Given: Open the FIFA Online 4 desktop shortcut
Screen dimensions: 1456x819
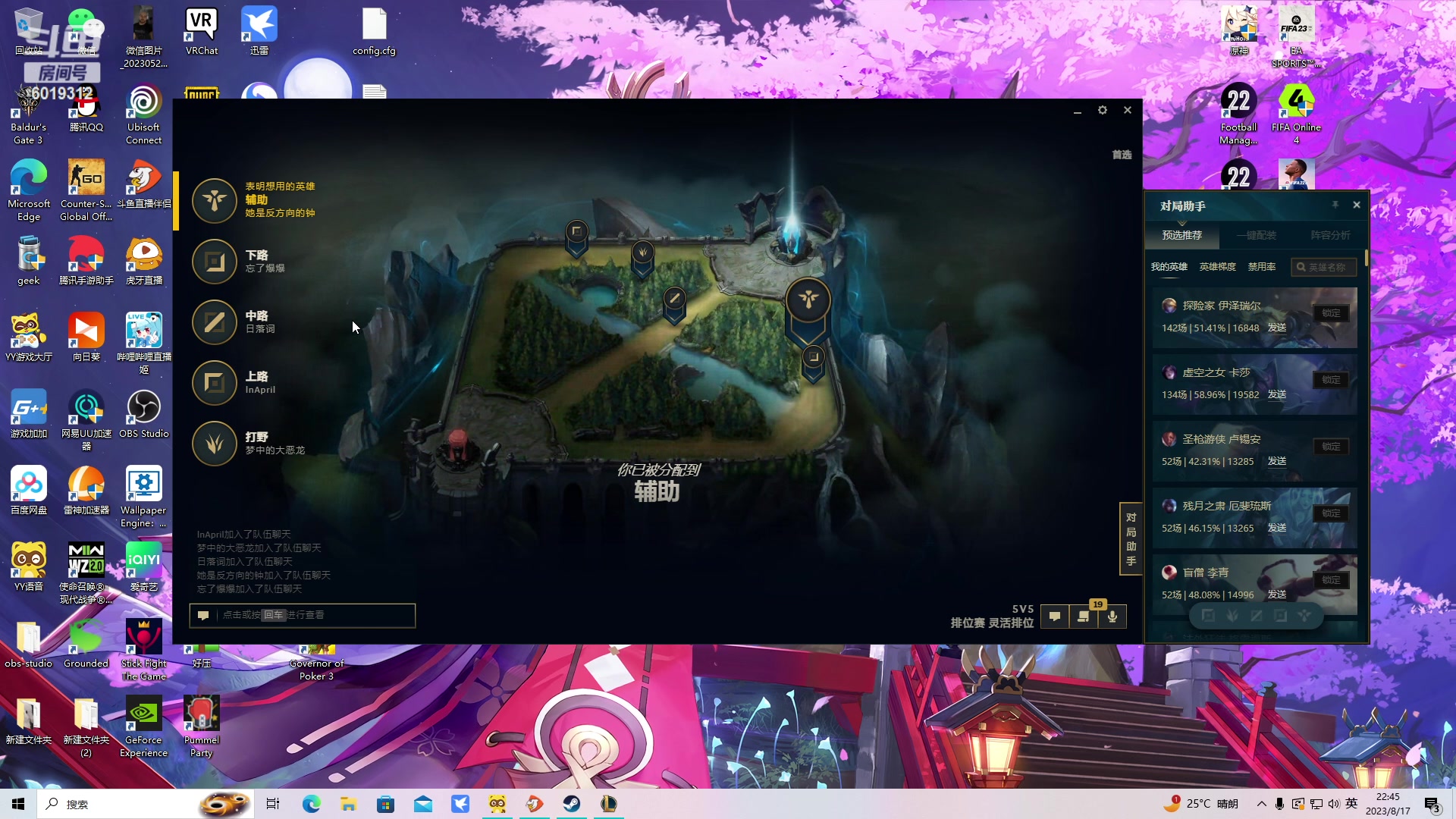Looking at the screenshot, I should pyautogui.click(x=1296, y=114).
